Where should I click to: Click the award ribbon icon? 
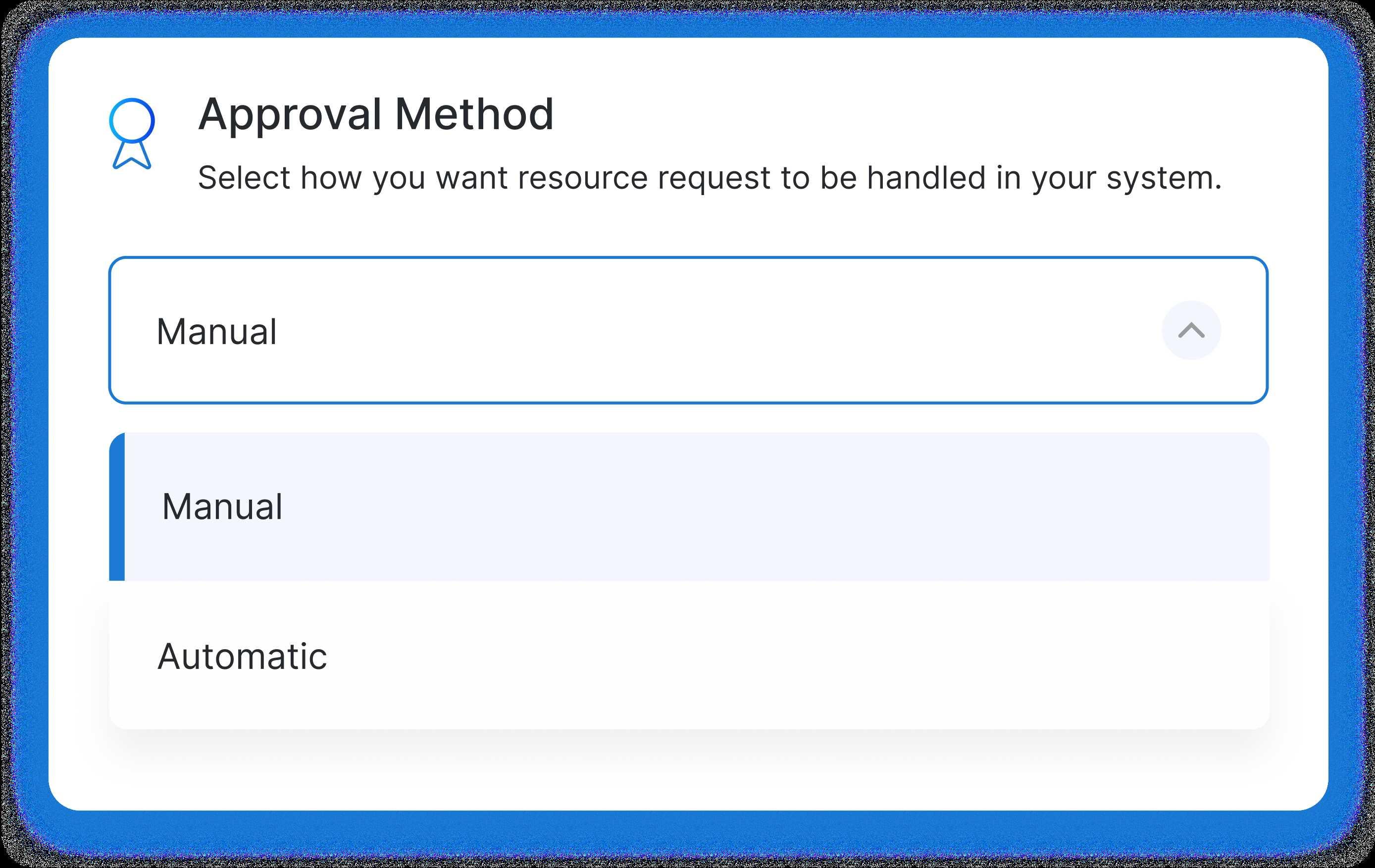tap(131, 133)
